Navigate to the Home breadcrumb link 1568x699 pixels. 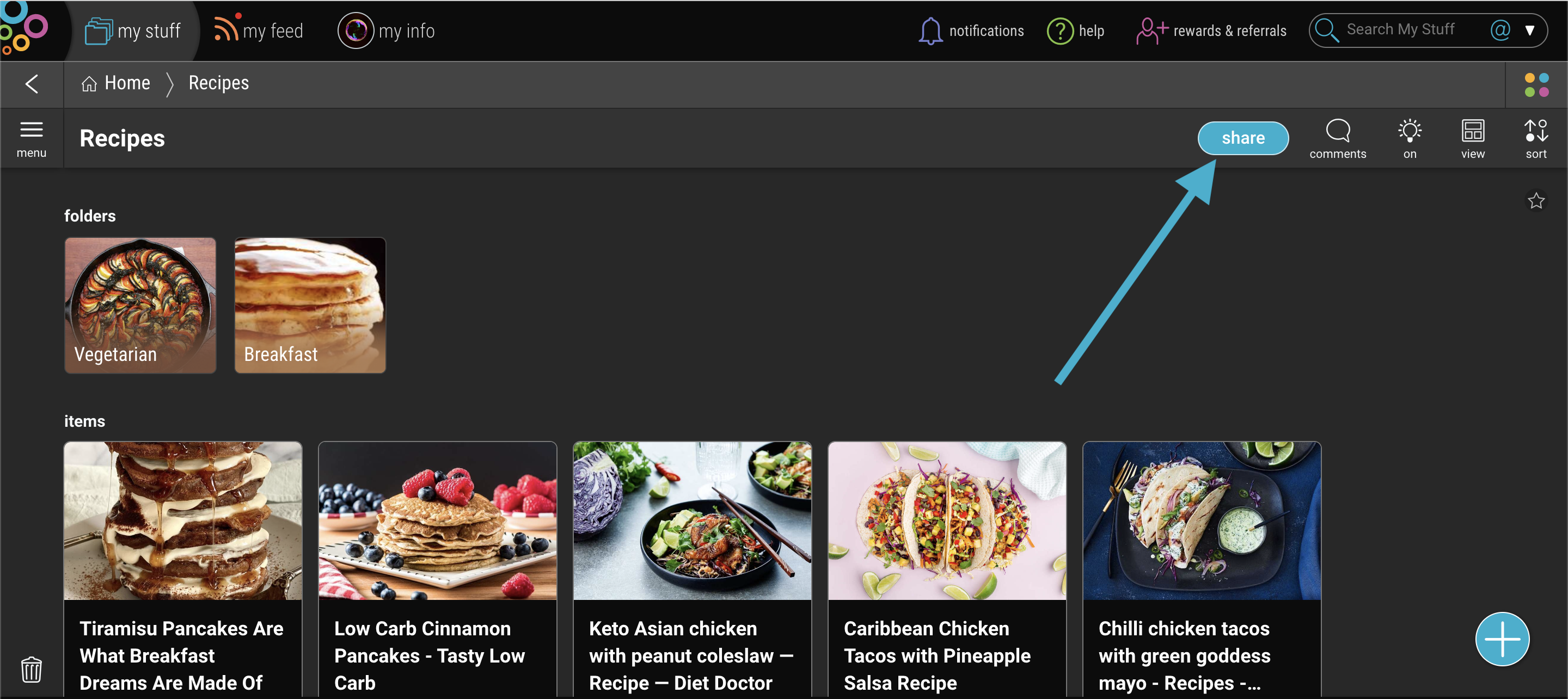tap(116, 83)
